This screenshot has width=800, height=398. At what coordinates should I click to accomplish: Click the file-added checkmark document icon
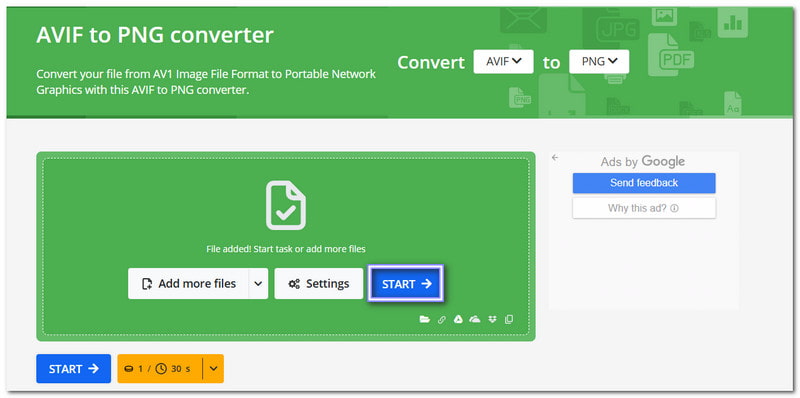coord(286,205)
